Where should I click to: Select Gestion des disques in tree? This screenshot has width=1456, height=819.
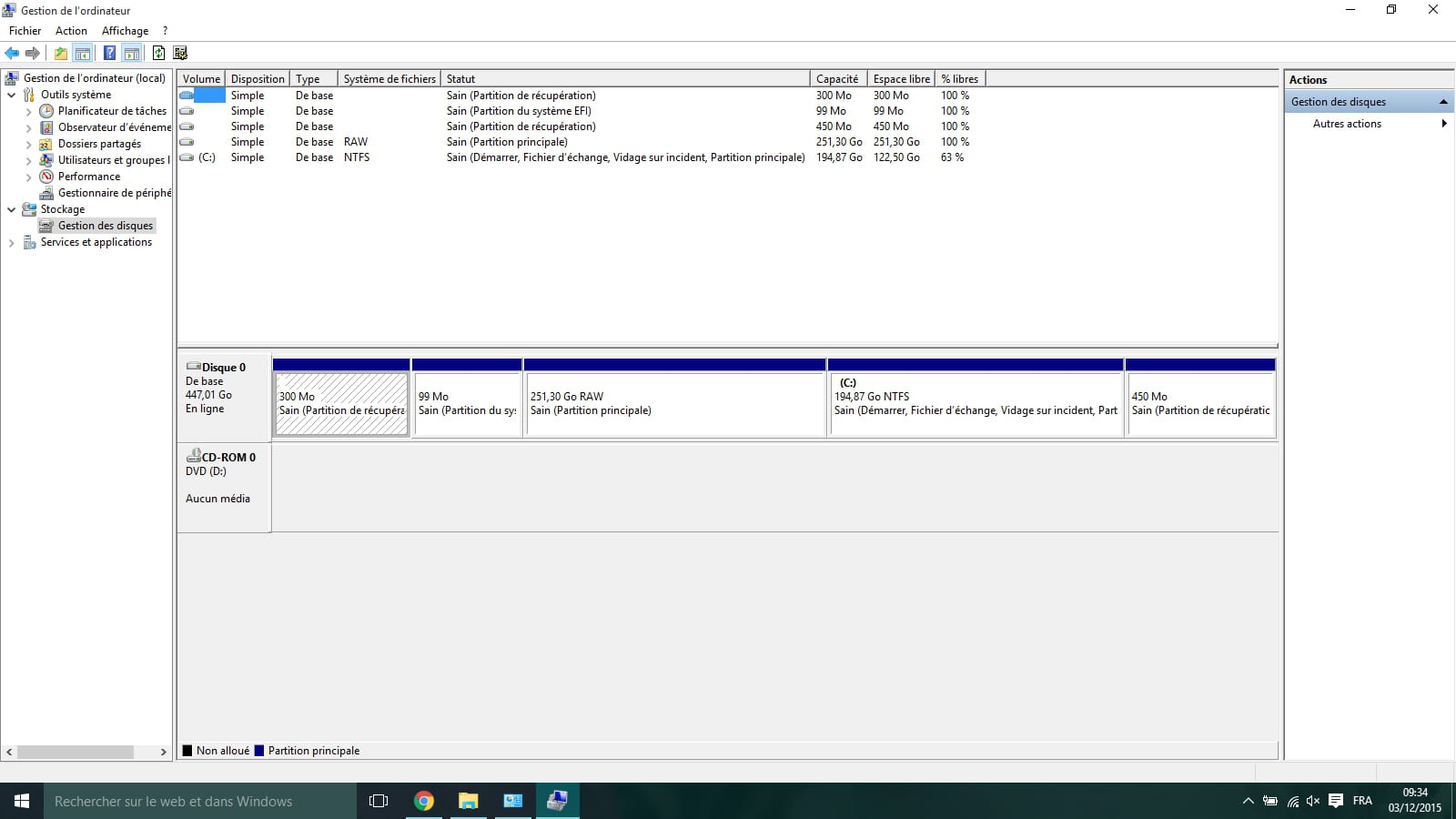pyautogui.click(x=106, y=226)
